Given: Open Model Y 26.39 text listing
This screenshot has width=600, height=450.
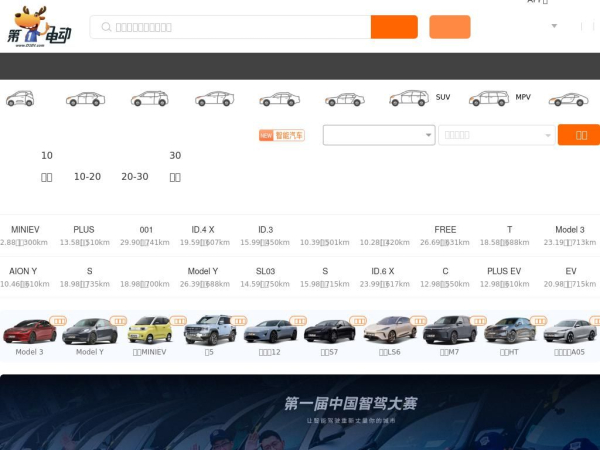Looking at the screenshot, I should [205, 277].
